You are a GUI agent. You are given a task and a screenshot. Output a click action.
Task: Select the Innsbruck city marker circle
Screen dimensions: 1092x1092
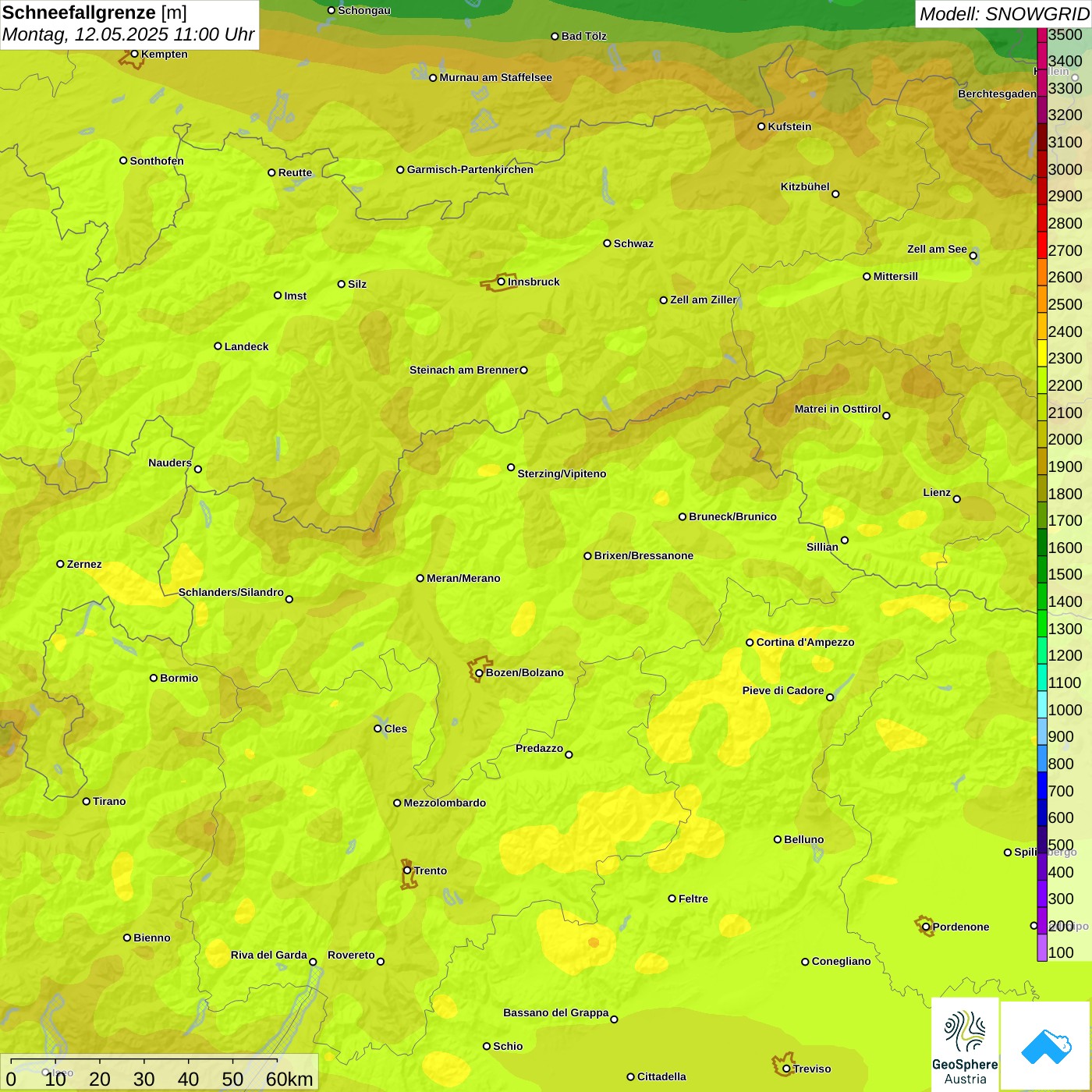point(501,282)
